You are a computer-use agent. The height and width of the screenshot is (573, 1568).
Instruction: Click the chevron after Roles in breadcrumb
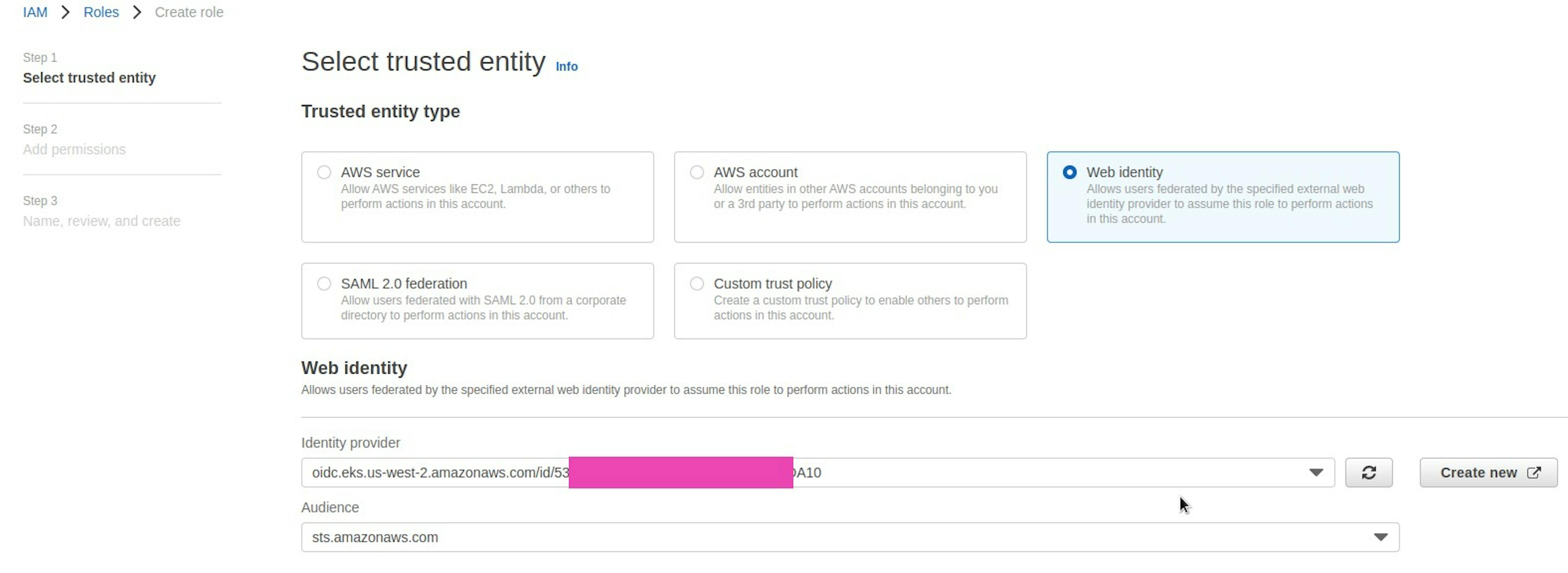[137, 12]
